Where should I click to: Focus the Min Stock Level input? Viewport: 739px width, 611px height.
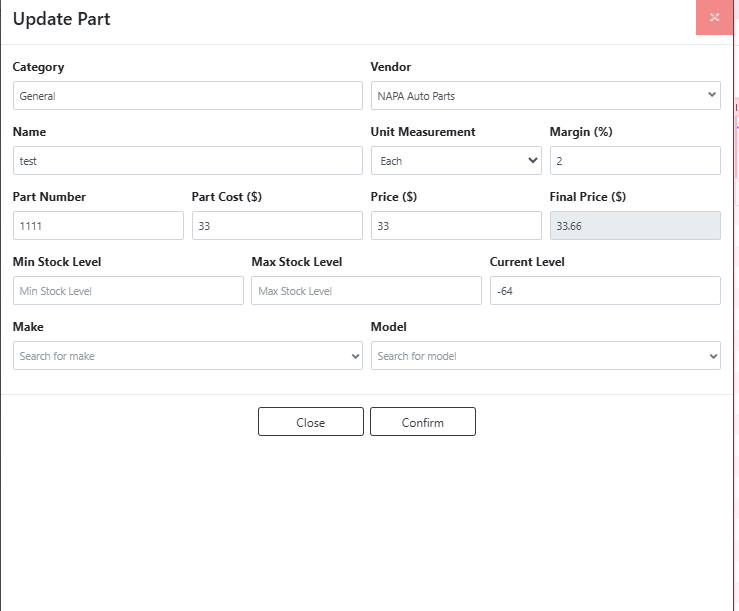(128, 291)
